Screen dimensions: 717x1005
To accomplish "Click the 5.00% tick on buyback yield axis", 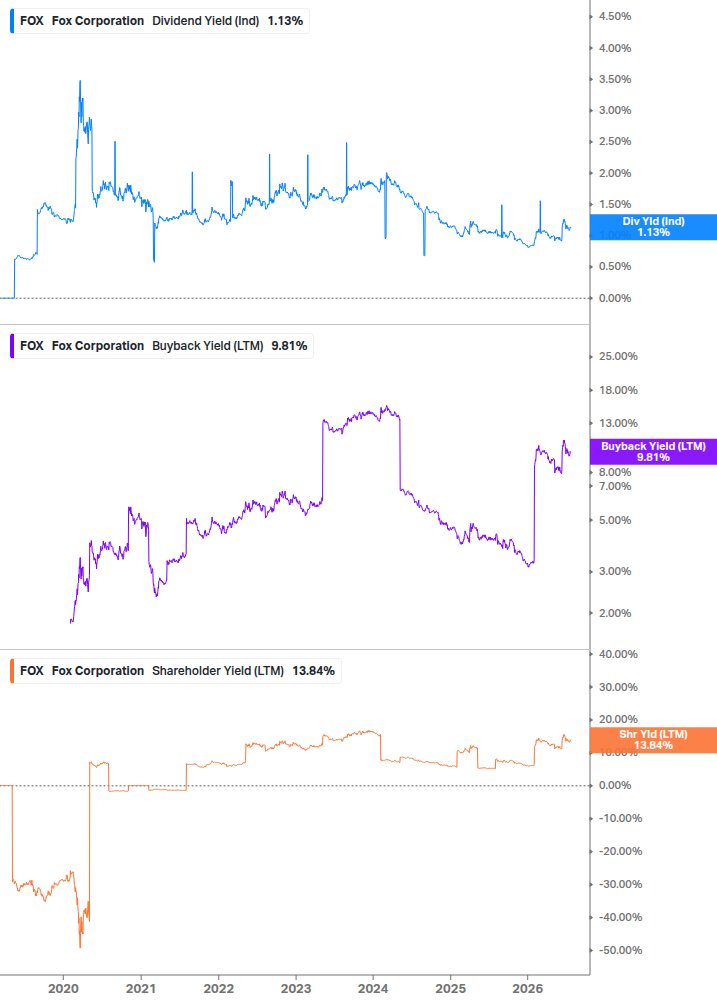I will (614, 520).
